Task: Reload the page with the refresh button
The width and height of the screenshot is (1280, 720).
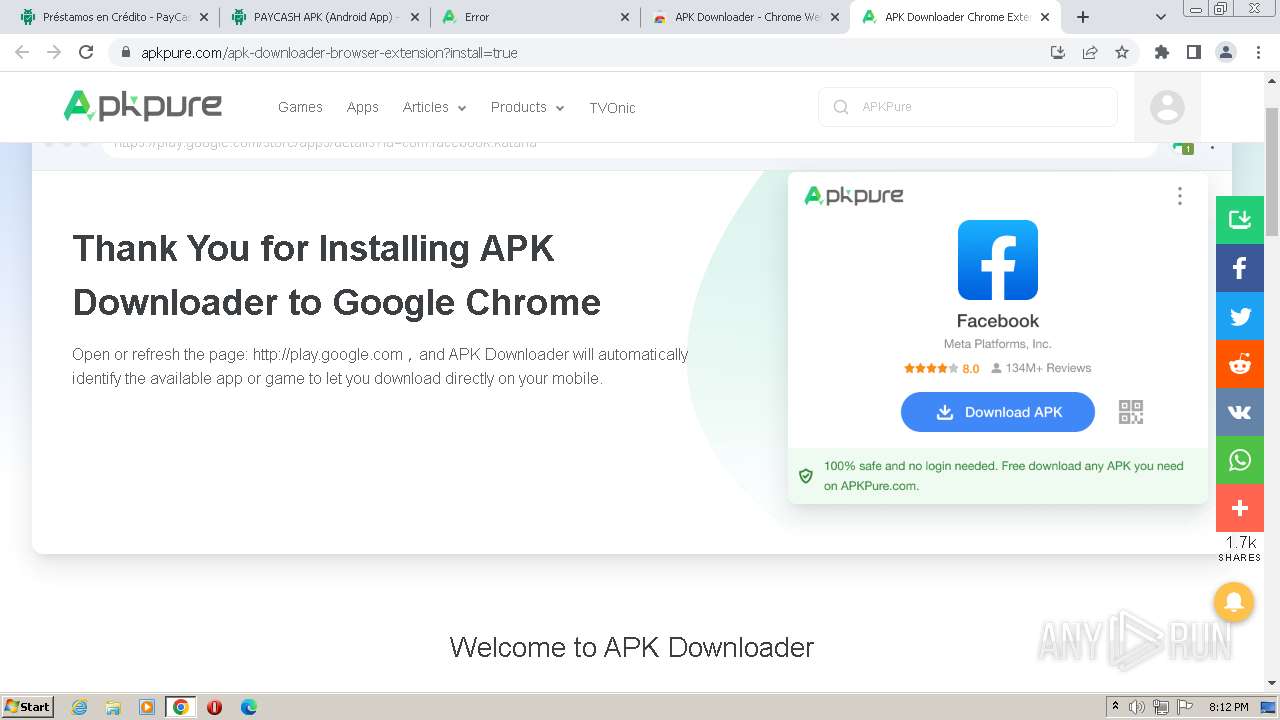Action: [86, 52]
